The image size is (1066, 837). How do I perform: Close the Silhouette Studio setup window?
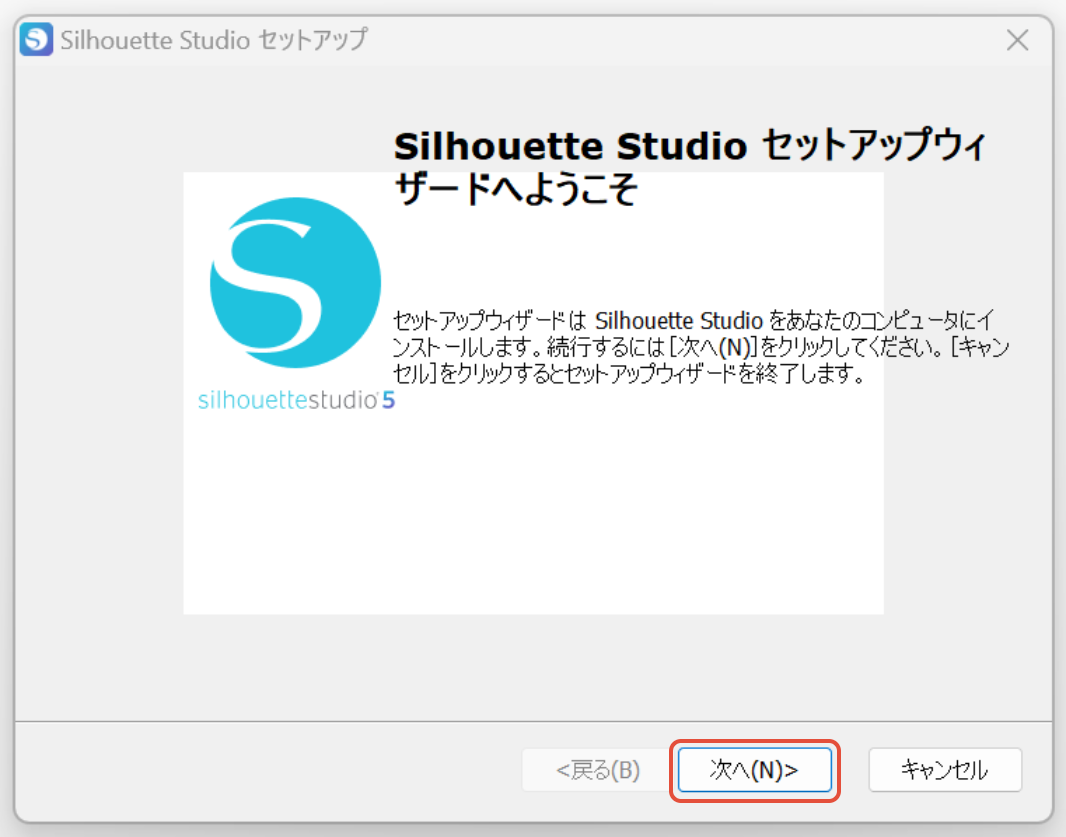(1017, 40)
